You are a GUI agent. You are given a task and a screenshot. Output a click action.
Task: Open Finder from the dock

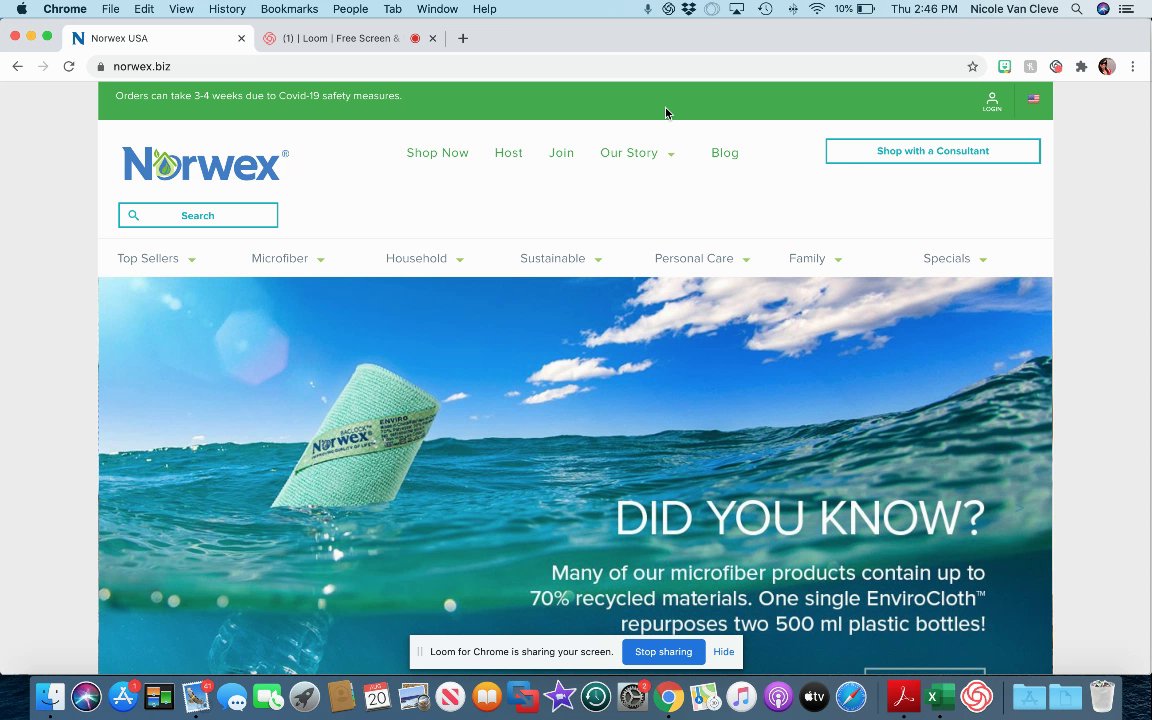(50, 696)
